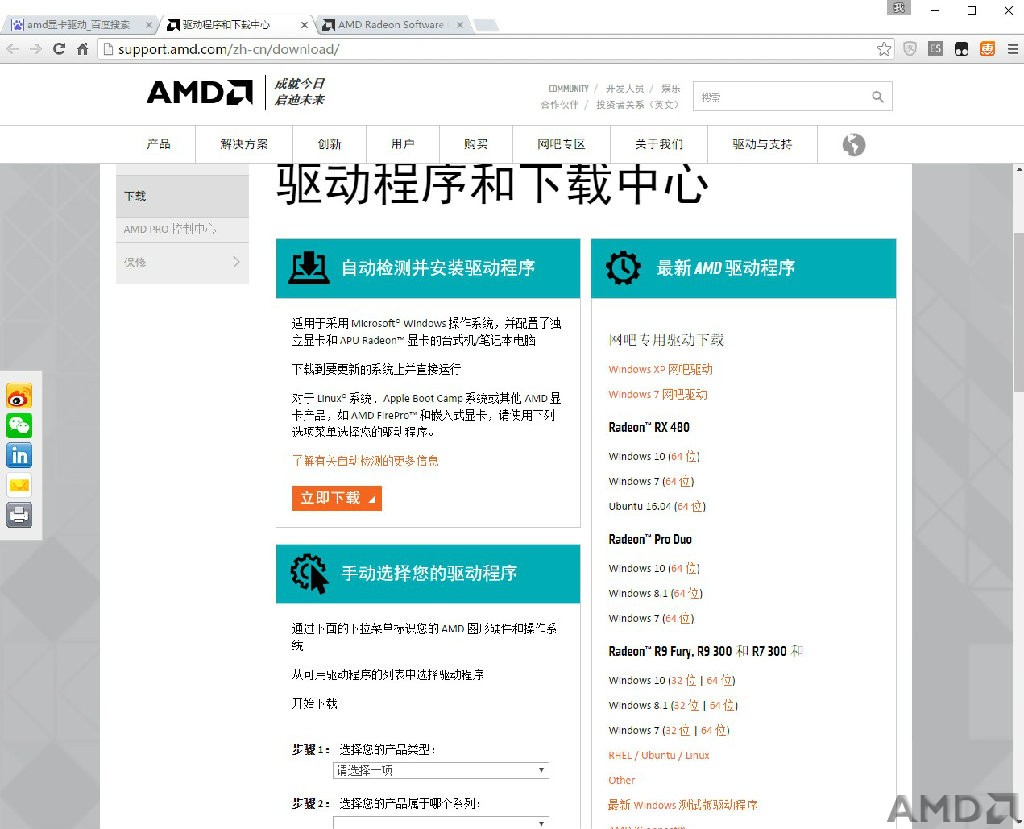
Task: Open AMD PRO 控制中心 sidebar item
Action: tap(182, 229)
